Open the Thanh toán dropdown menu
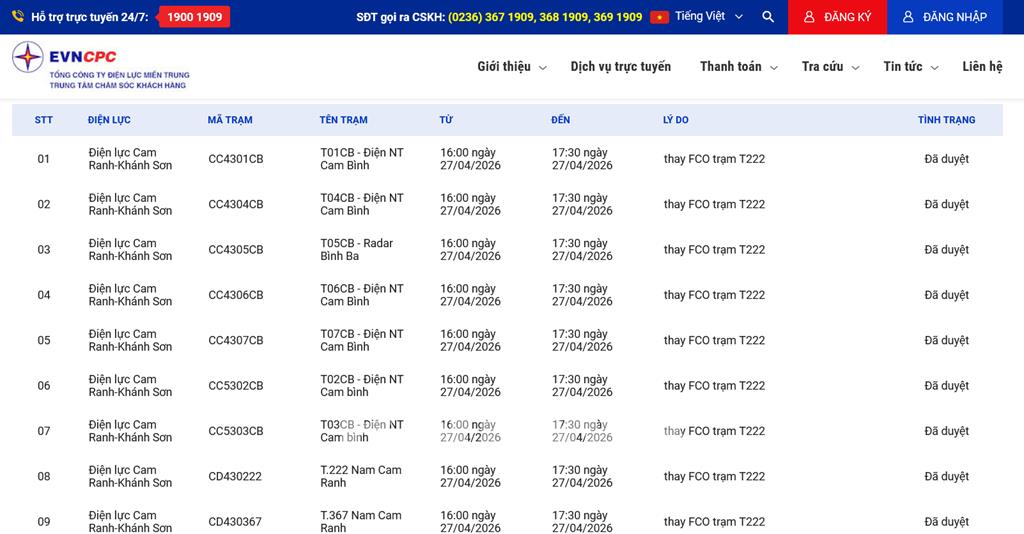The height and width of the screenshot is (534, 1024). pyautogui.click(x=737, y=67)
